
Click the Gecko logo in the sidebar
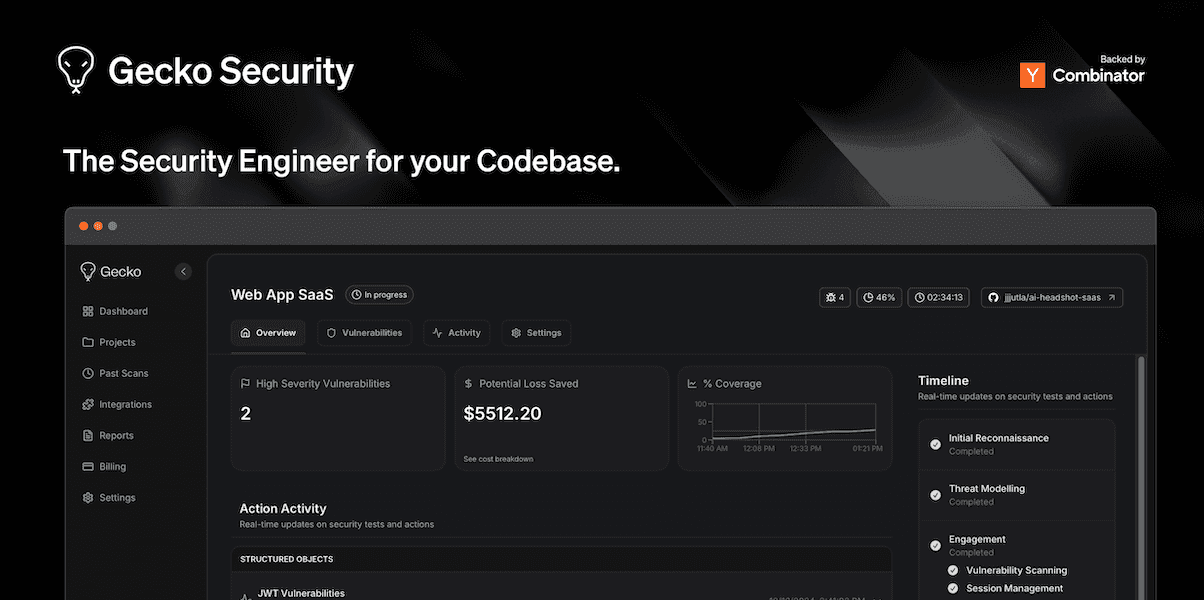click(x=111, y=271)
